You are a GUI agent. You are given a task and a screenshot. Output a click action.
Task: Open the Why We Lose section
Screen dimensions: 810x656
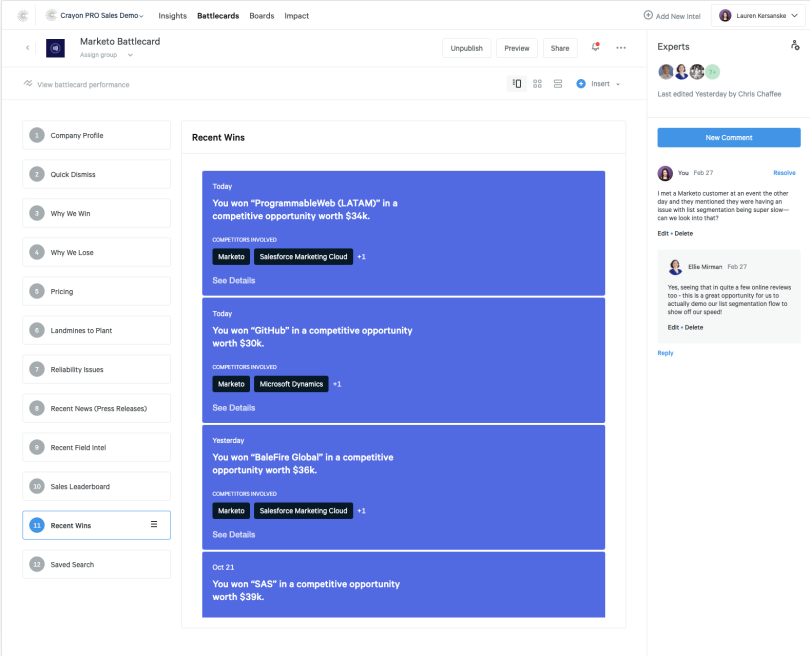click(x=97, y=253)
